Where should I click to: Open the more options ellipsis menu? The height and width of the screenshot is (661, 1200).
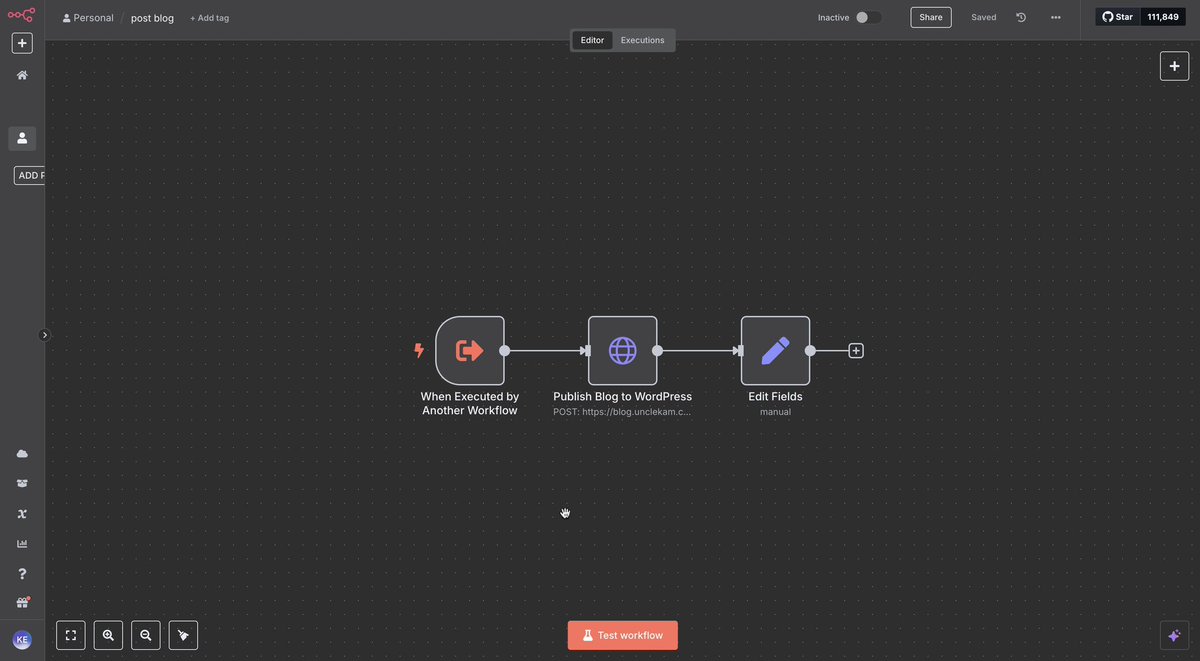tap(1055, 17)
